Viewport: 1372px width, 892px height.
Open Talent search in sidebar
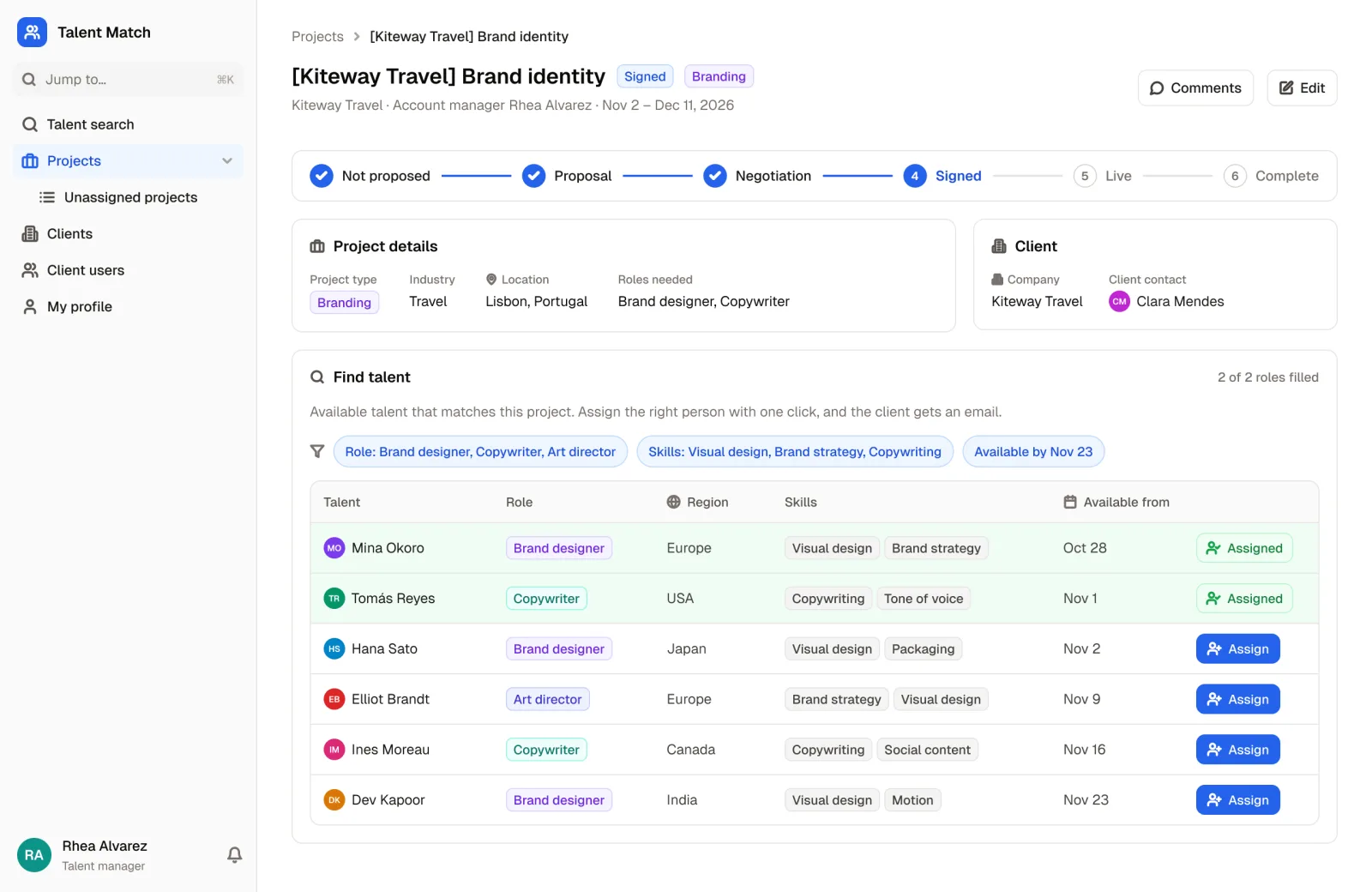coord(128,124)
